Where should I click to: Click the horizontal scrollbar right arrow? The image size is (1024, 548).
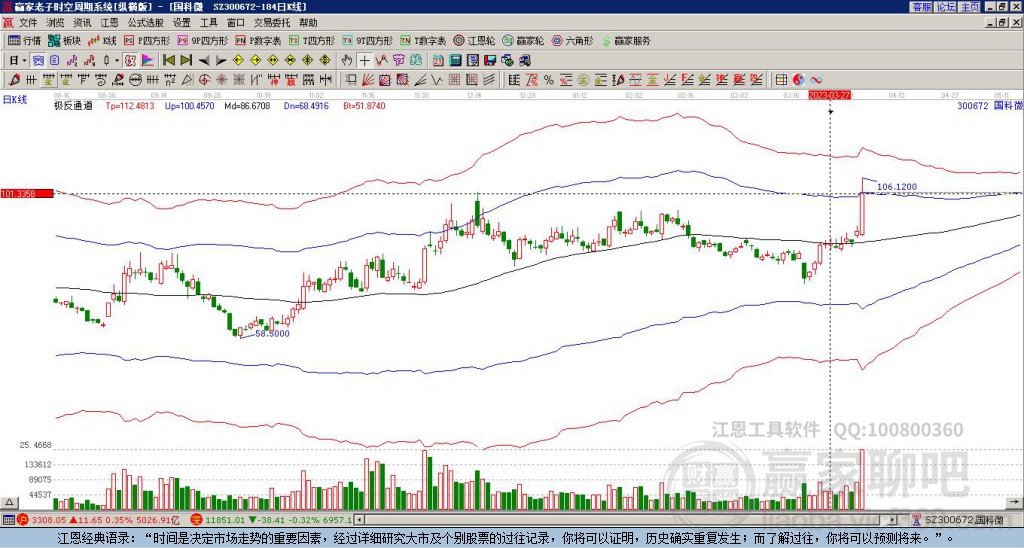click(x=893, y=520)
